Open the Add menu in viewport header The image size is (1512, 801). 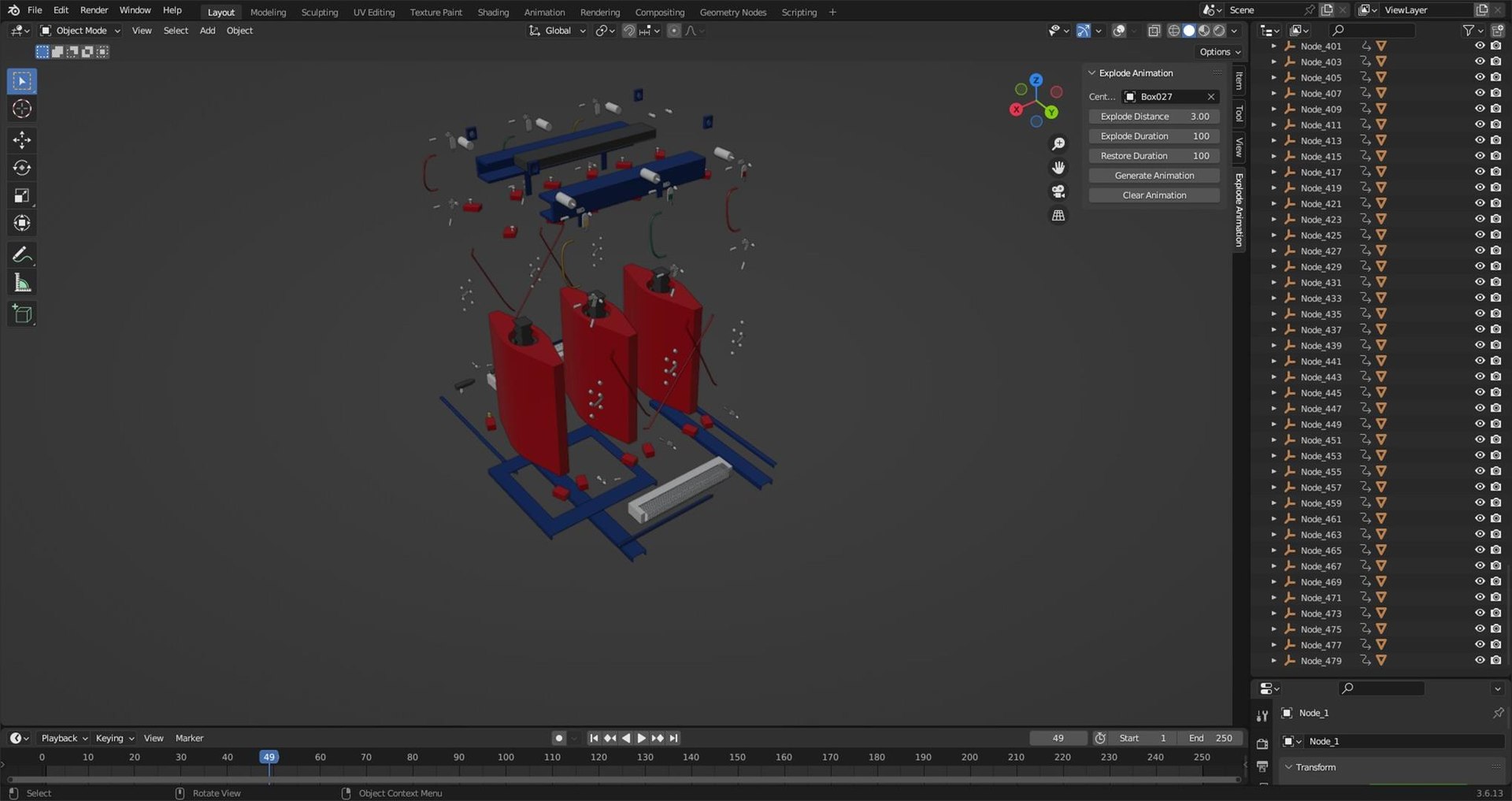[x=207, y=31]
